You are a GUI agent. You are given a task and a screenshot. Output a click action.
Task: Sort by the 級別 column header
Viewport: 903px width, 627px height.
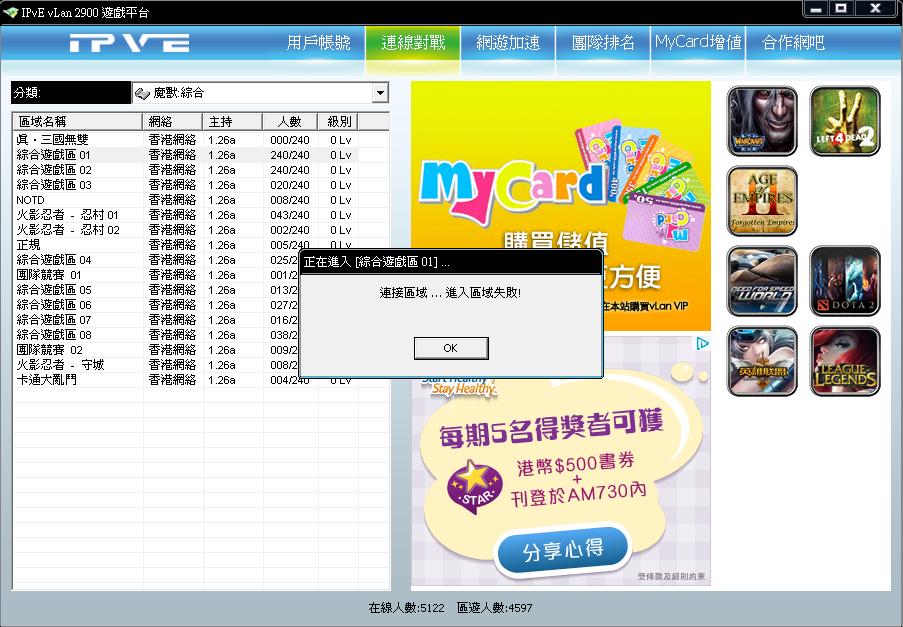point(339,121)
